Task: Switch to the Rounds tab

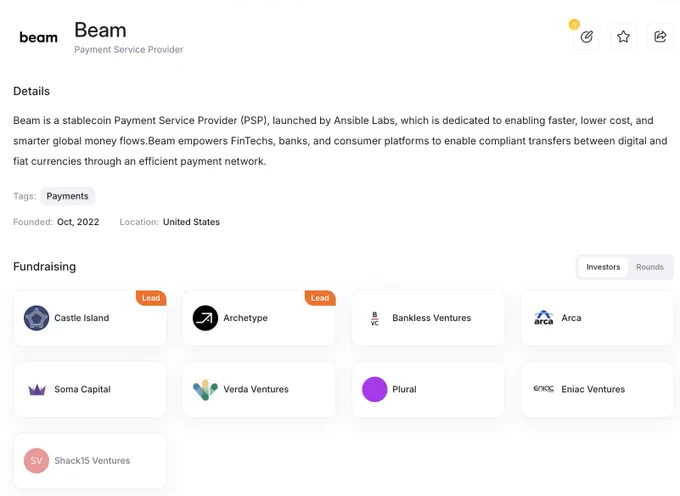Action: pos(650,267)
